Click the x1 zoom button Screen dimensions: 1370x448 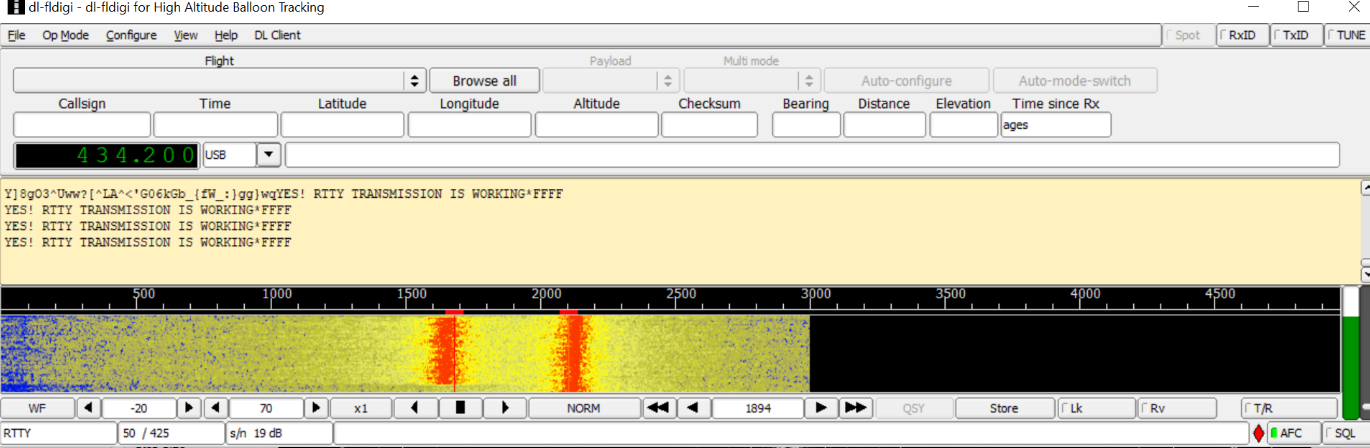361,408
